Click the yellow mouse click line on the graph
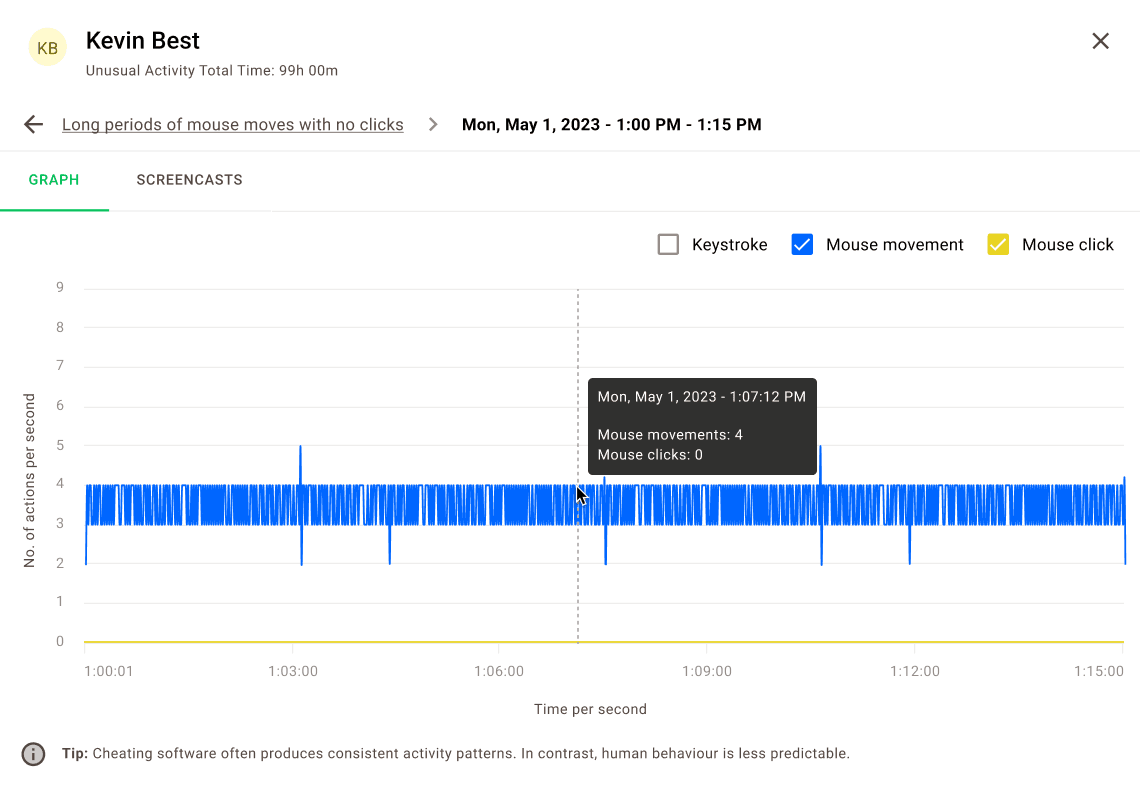This screenshot has width=1140, height=800. point(400,642)
